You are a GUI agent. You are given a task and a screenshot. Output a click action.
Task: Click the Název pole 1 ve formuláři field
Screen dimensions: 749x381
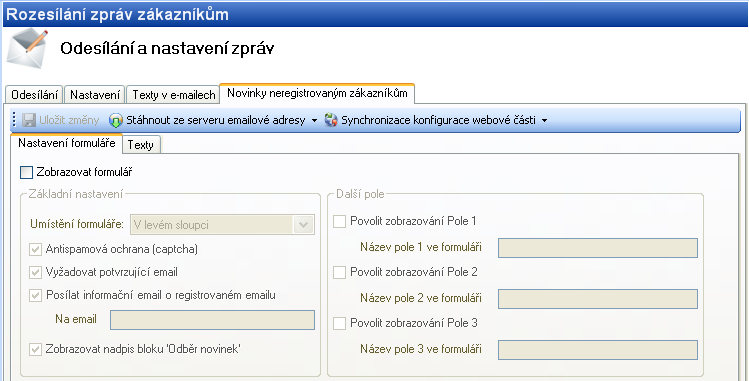(x=598, y=248)
